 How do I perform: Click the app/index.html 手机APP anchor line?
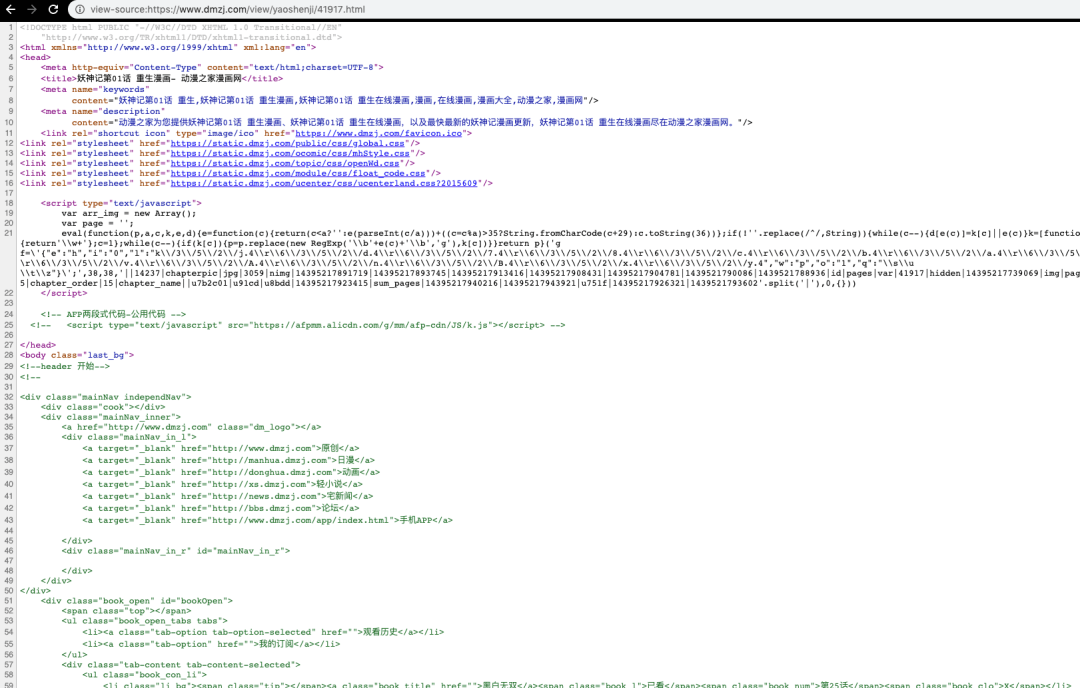[x=267, y=520]
